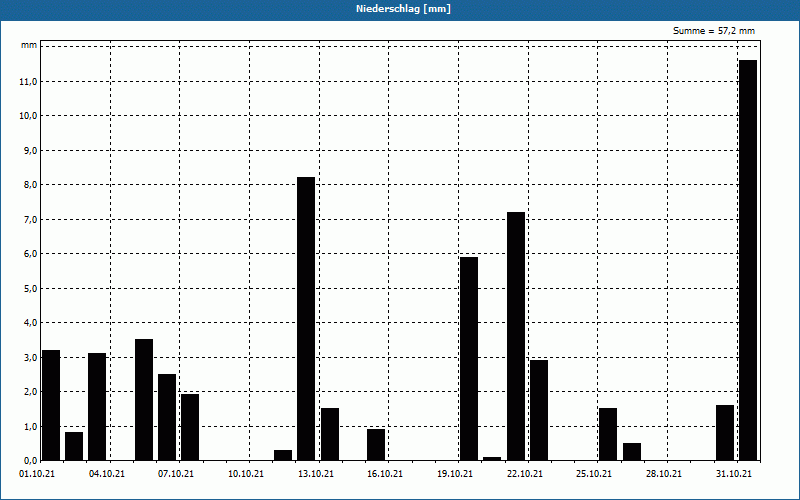Select the 5,9 mm bar on 19.10.21

469,359
